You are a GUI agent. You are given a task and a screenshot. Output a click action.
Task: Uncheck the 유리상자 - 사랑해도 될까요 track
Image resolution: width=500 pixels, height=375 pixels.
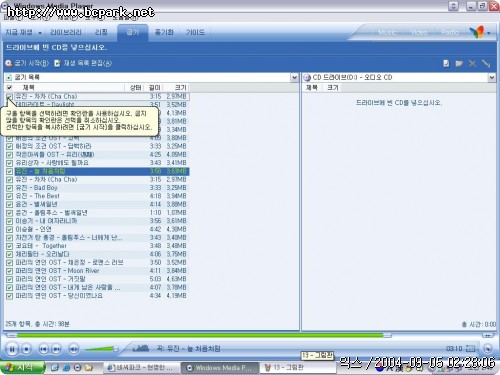(9, 163)
